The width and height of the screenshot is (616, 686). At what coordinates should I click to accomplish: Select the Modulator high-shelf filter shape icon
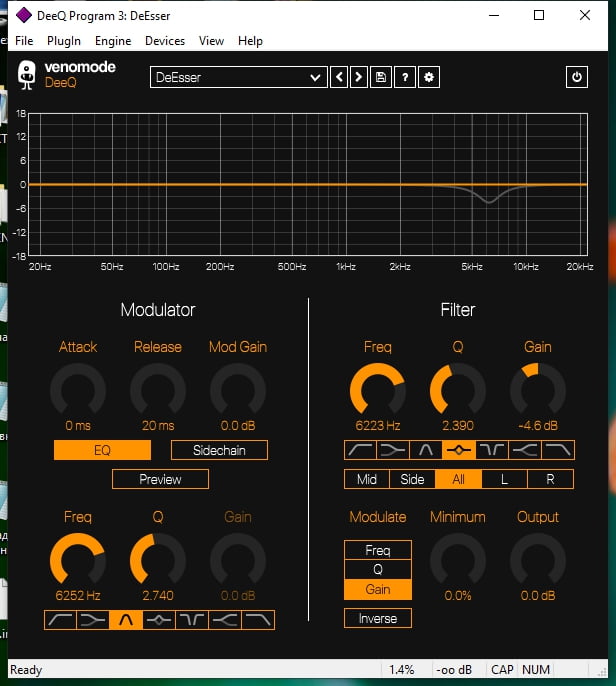(225, 620)
